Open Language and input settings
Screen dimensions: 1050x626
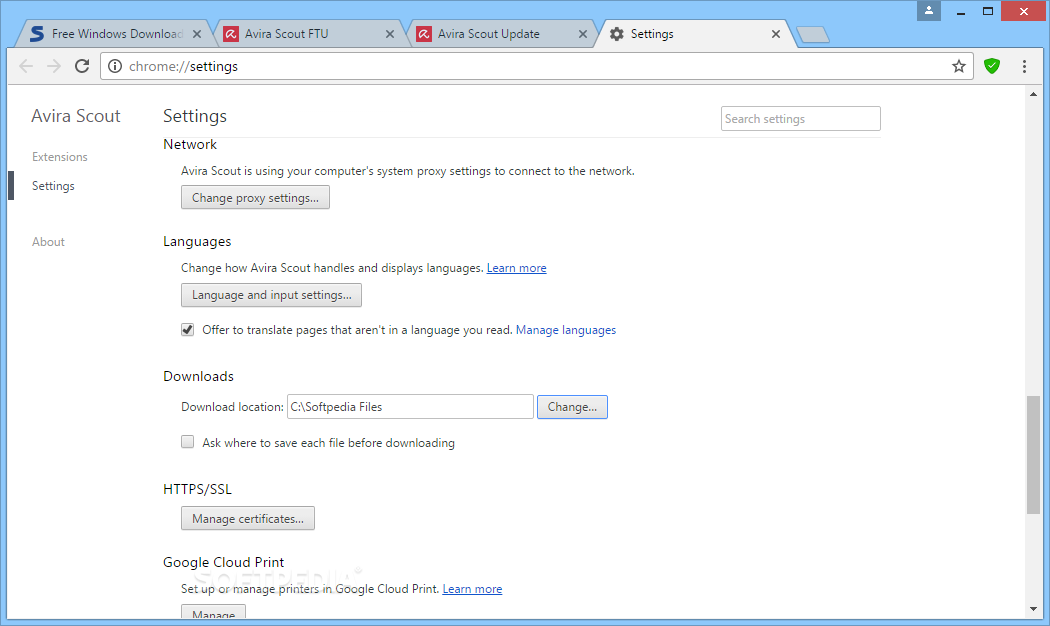pyautogui.click(x=271, y=295)
